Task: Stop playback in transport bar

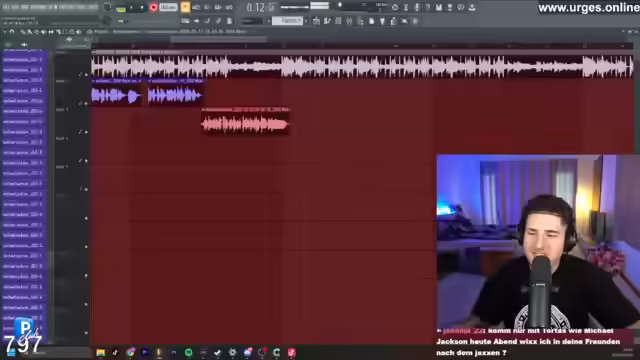Action: (x=142, y=8)
